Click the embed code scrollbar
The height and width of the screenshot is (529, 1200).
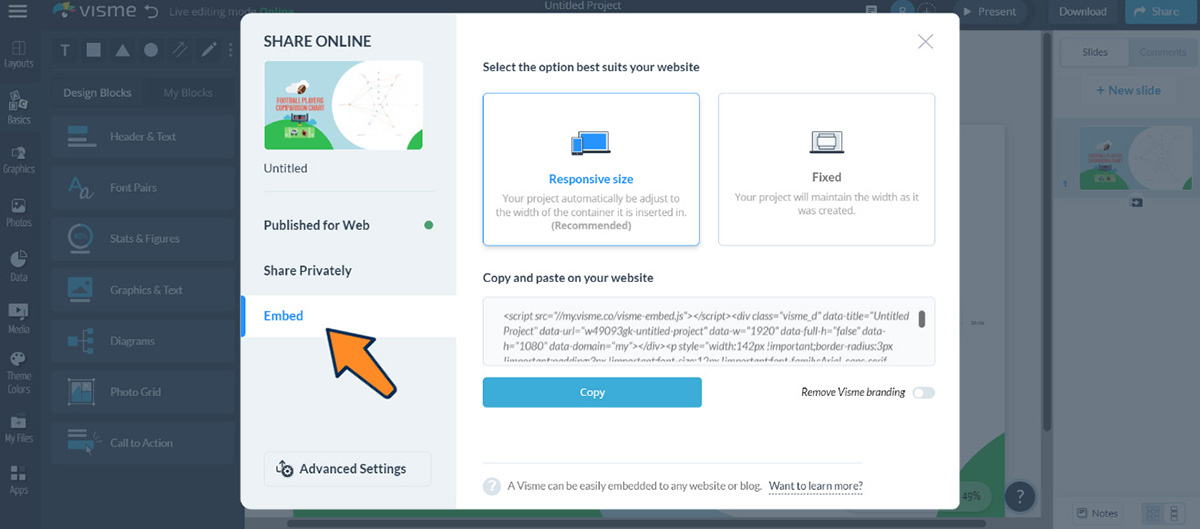[x=921, y=319]
